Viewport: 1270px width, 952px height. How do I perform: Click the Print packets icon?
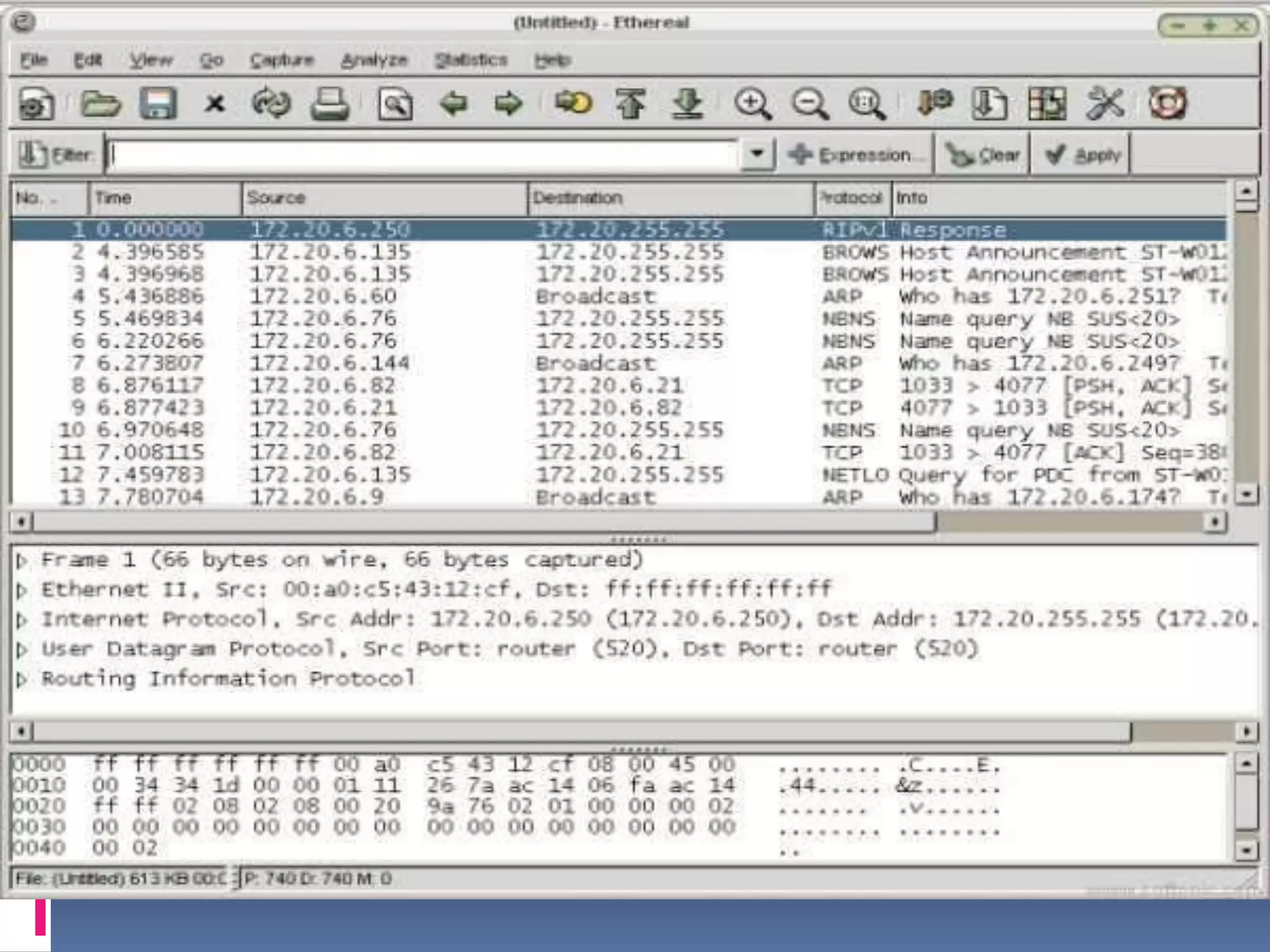329,104
